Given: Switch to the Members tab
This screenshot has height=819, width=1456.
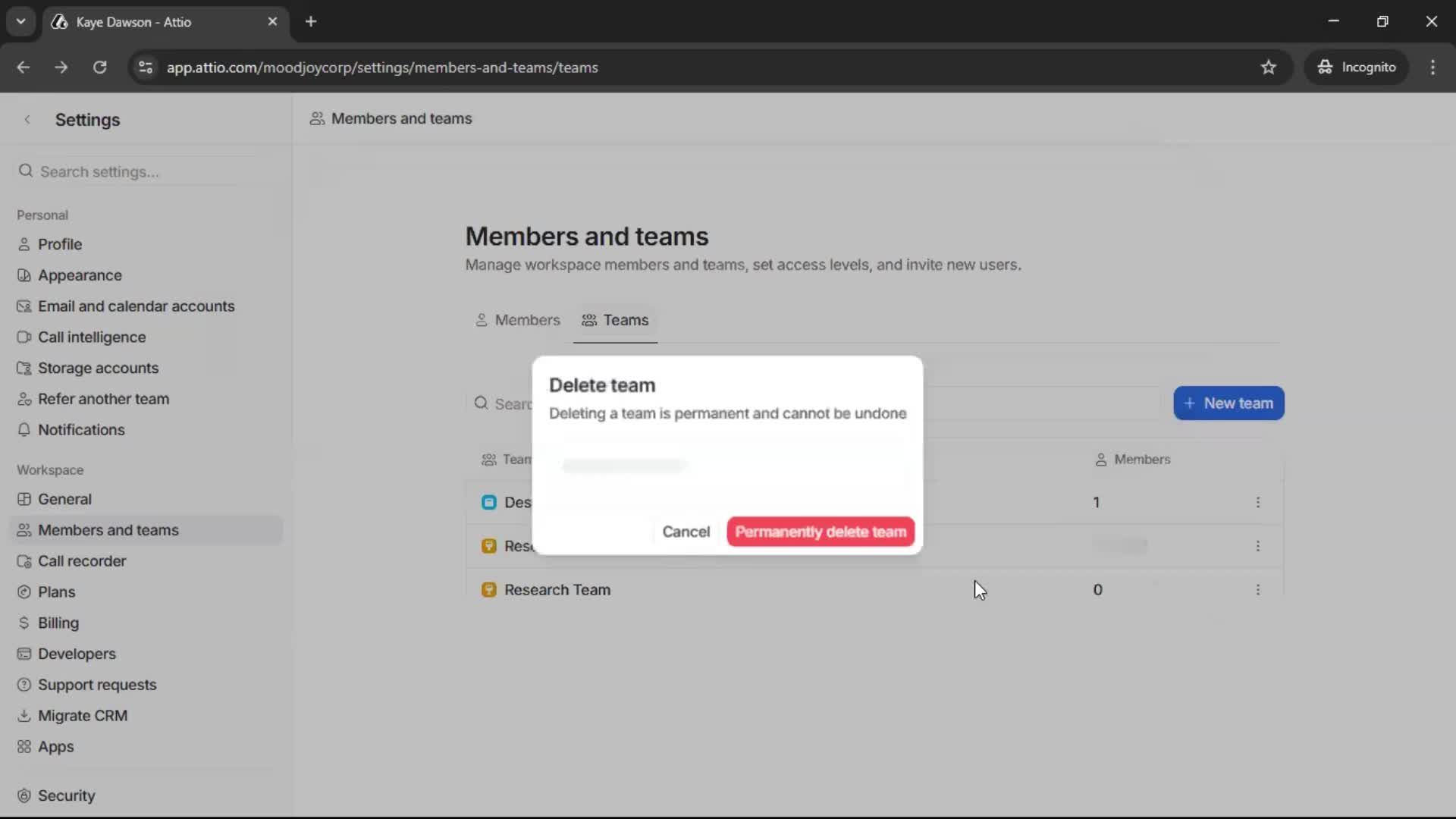Looking at the screenshot, I should (518, 320).
